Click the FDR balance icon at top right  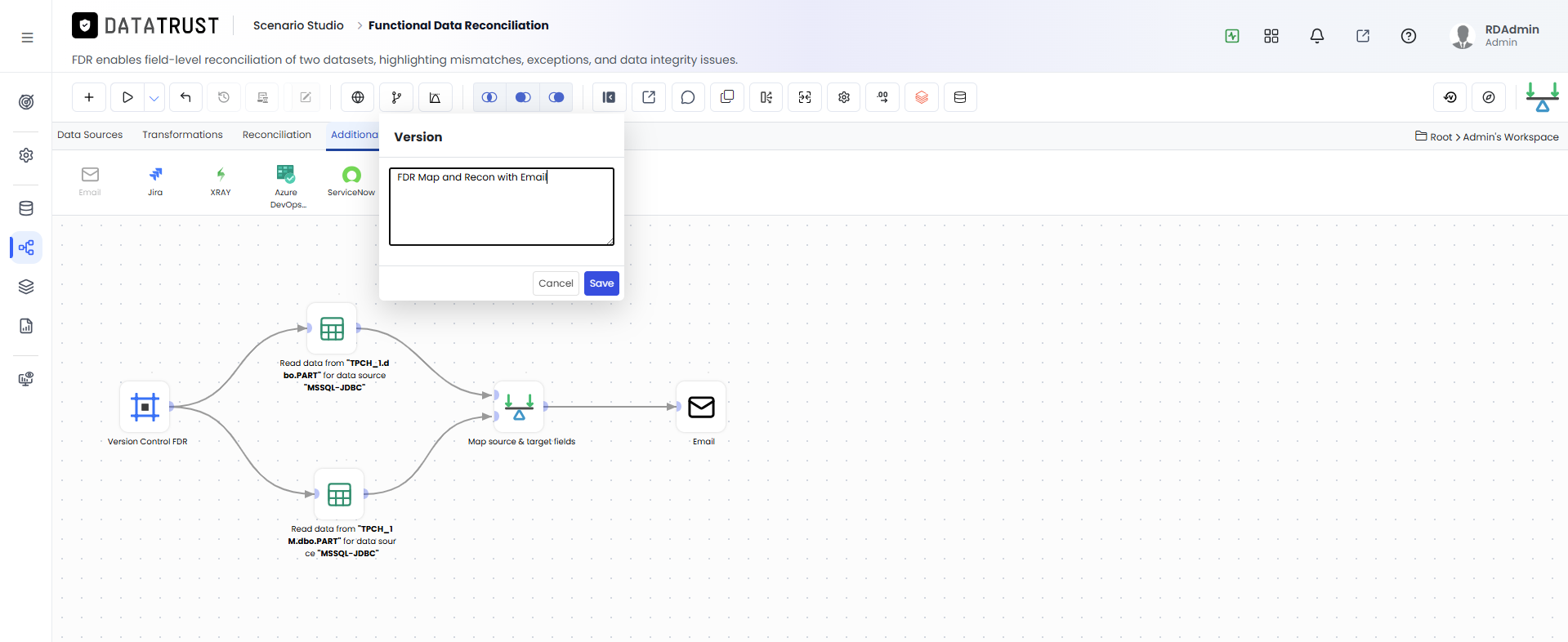coord(1543,97)
